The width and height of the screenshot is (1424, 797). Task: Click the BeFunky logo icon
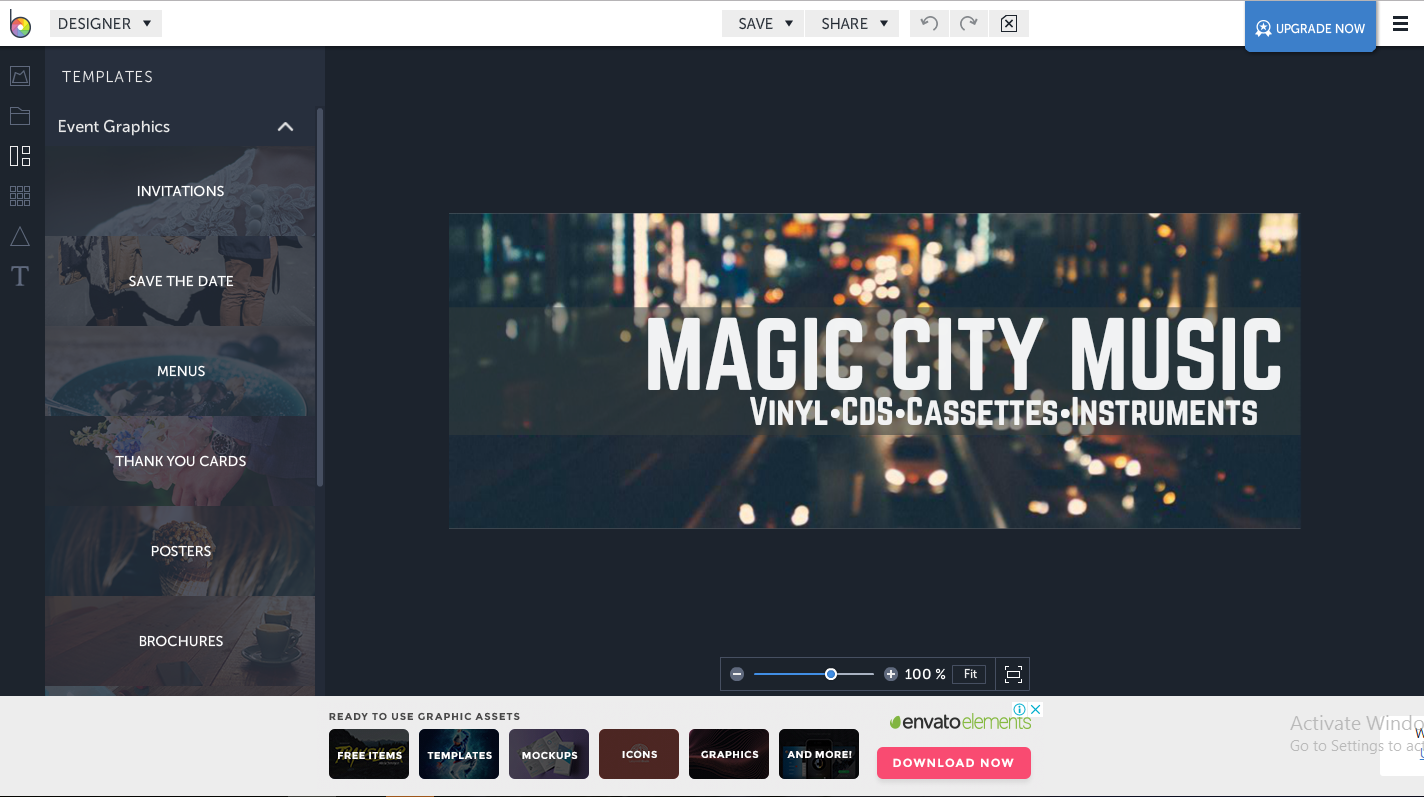click(21, 24)
